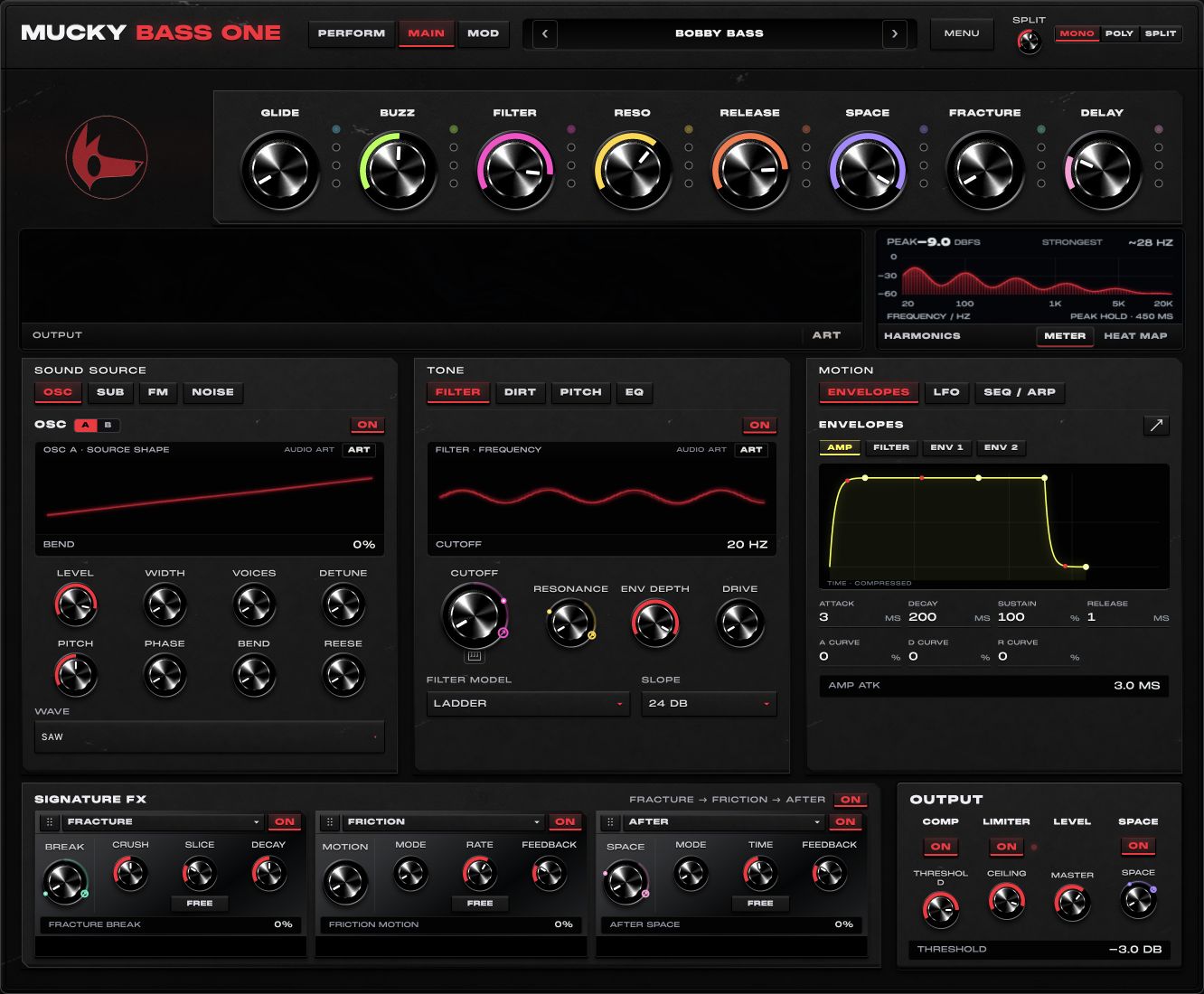Select oscillator B in the OSC selector
1204x994 pixels.
coord(108,425)
